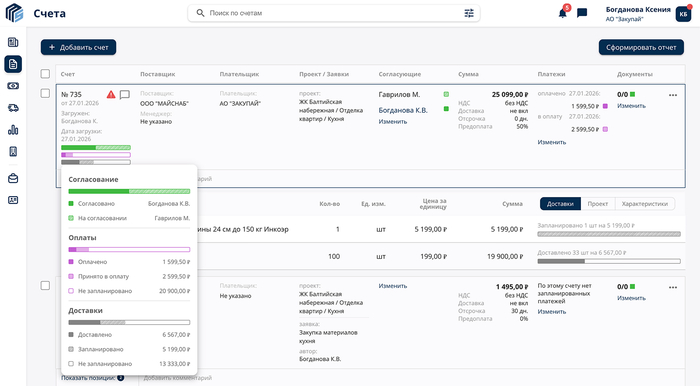Click the Показать позиции expander
700x386 pixels.
(x=92, y=378)
